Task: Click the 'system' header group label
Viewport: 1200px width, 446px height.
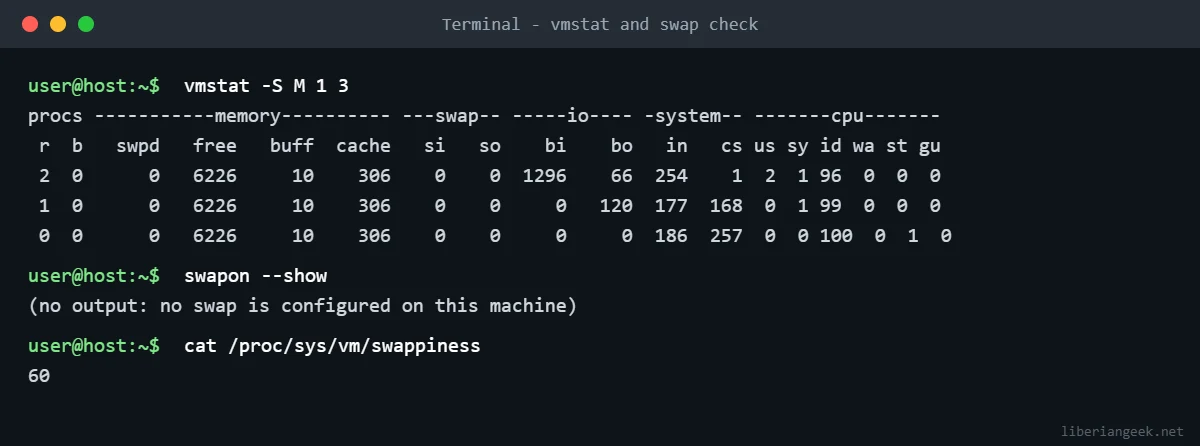Action: 688,116
